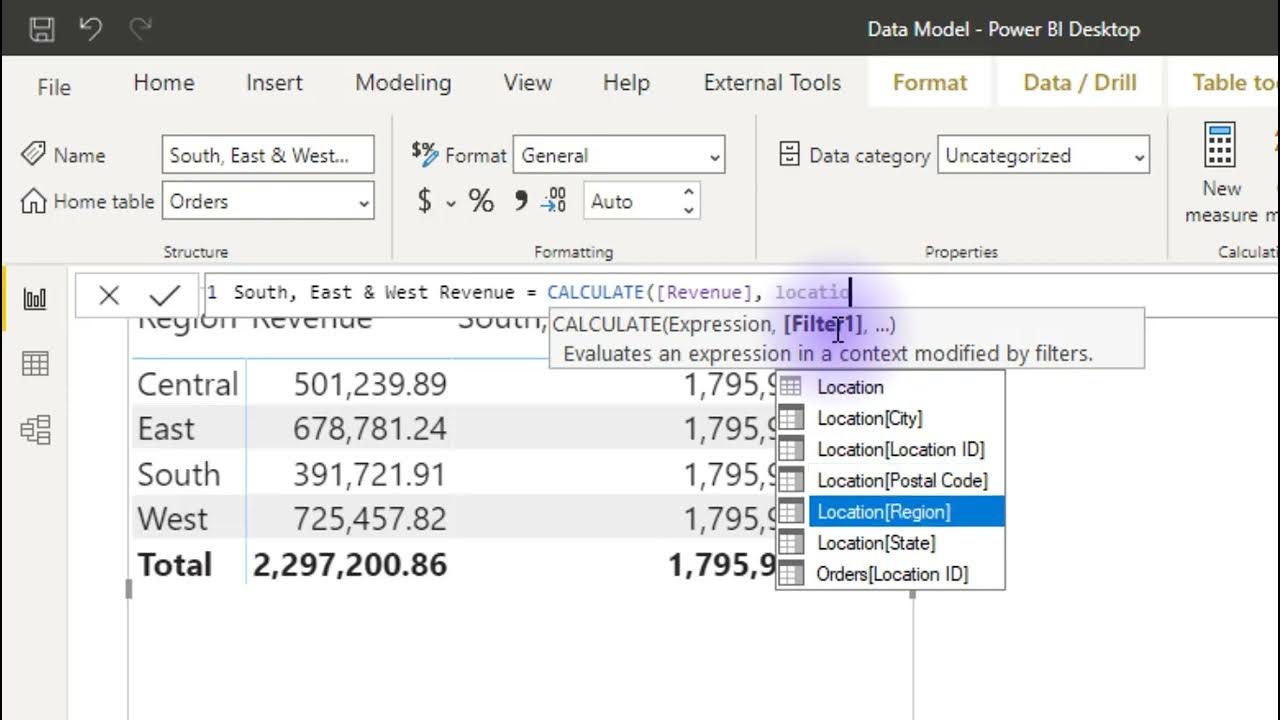Apply percentage format symbol
This screenshot has width=1280, height=720.
[x=481, y=201]
